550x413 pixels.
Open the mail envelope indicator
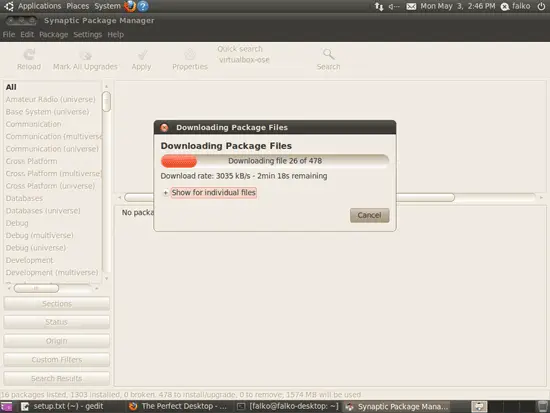[x=411, y=6]
